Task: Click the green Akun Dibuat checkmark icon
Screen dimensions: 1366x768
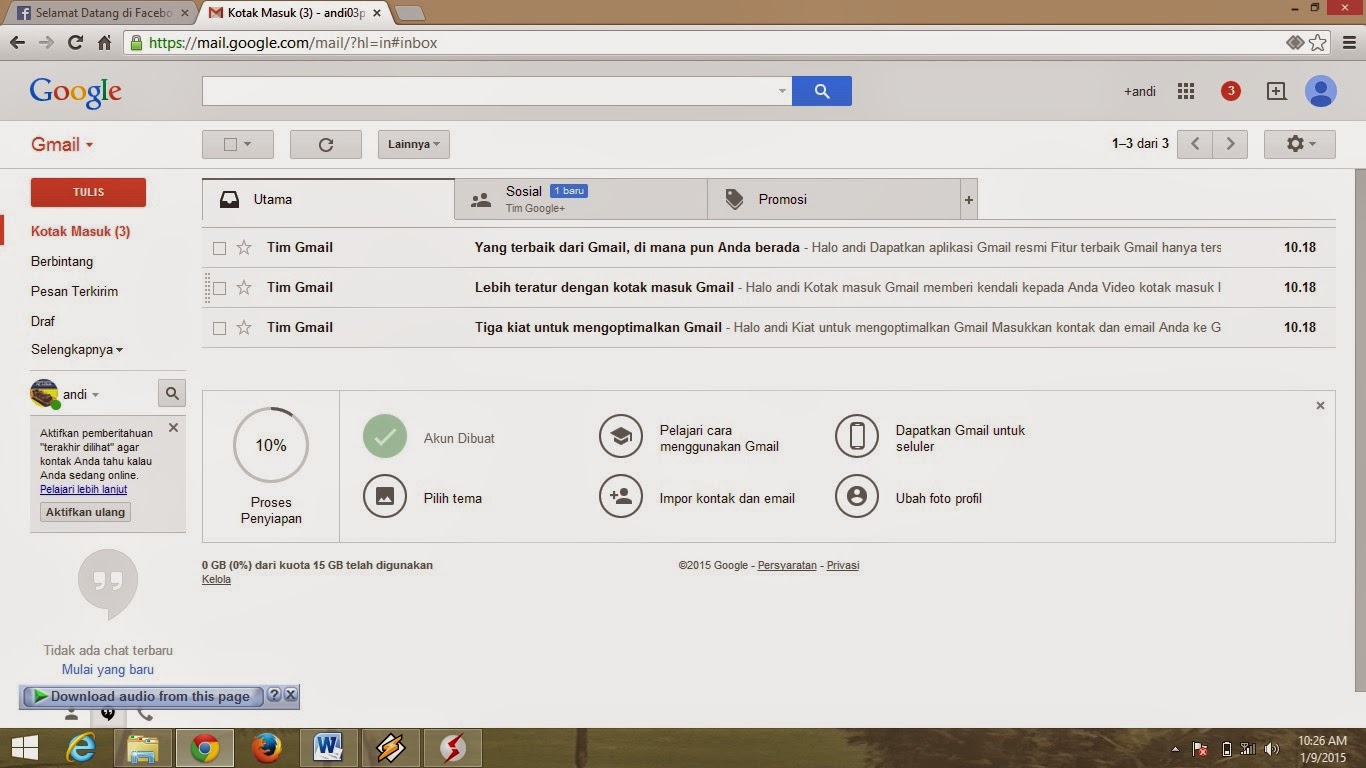Action: [x=385, y=436]
